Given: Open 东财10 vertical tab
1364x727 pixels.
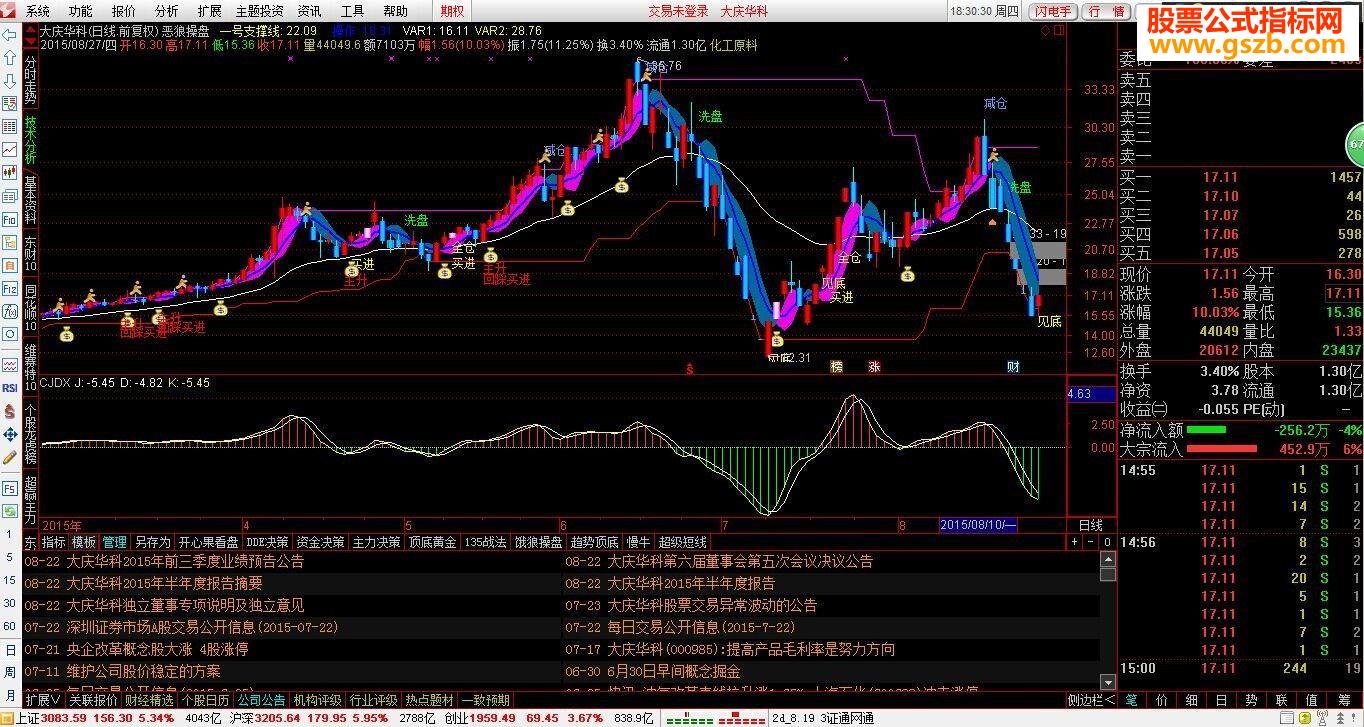Looking at the screenshot, I should click(30, 254).
